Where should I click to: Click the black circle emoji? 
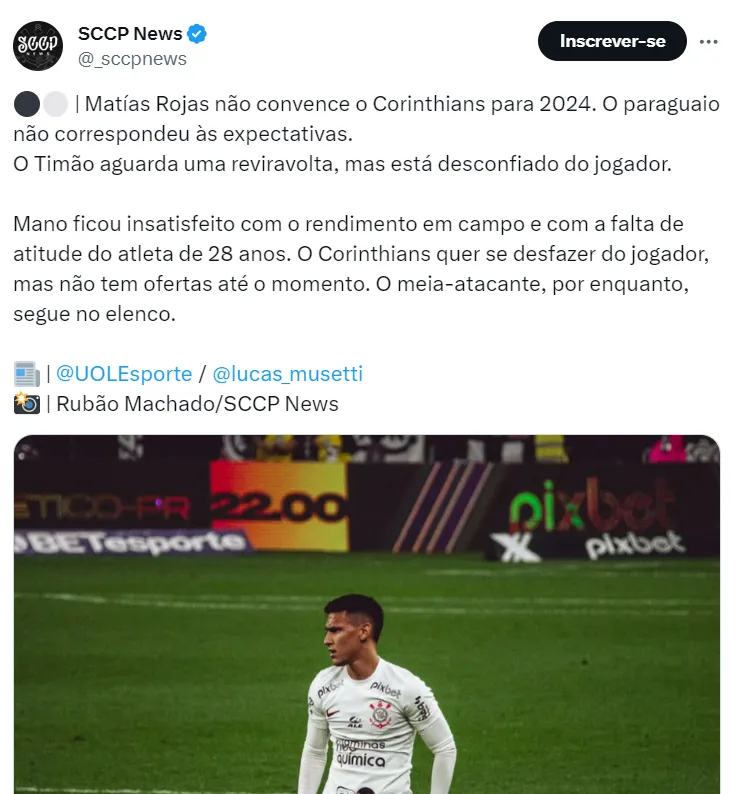pyautogui.click(x=26, y=104)
